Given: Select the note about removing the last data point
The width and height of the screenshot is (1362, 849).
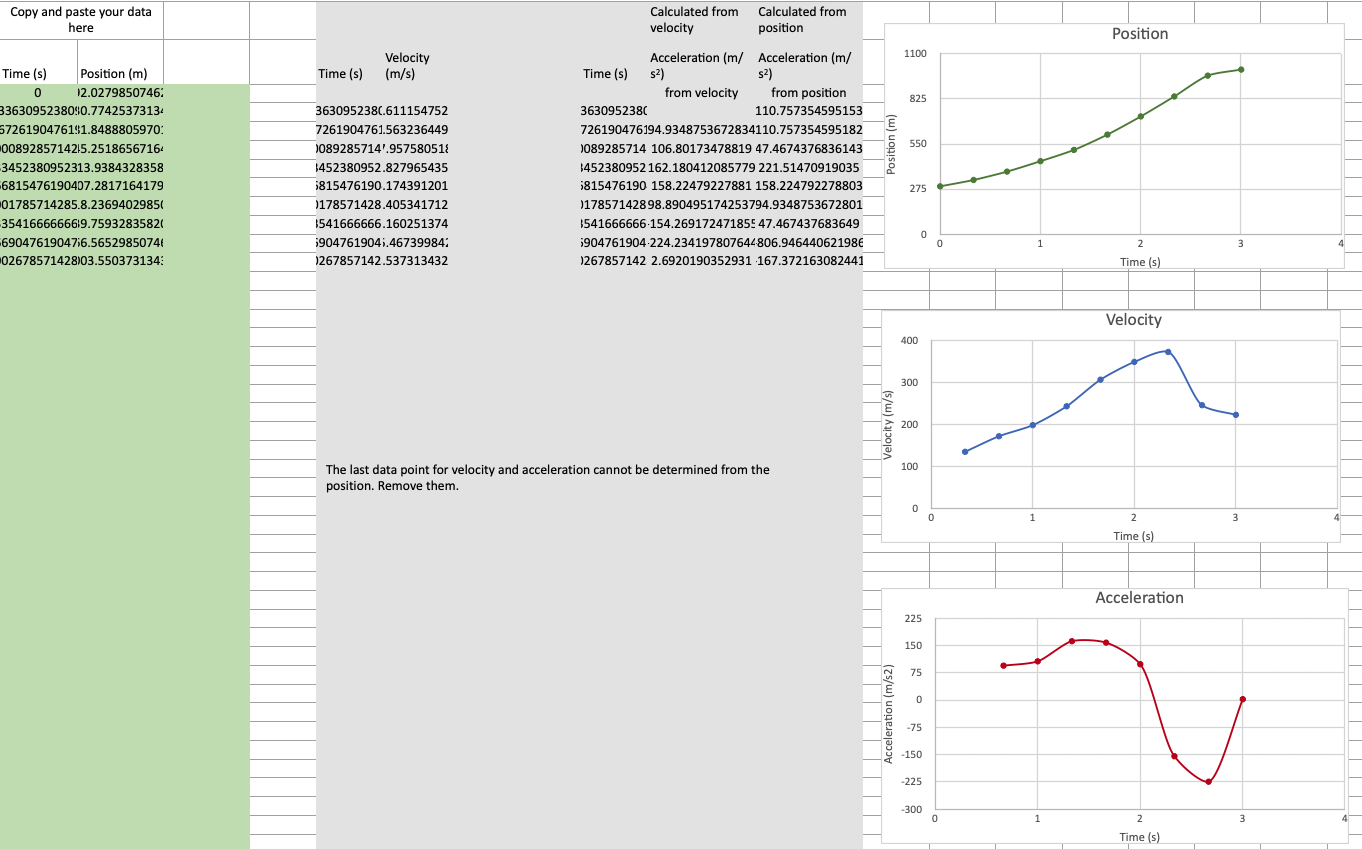Looking at the screenshot, I should pyautogui.click(x=548, y=477).
